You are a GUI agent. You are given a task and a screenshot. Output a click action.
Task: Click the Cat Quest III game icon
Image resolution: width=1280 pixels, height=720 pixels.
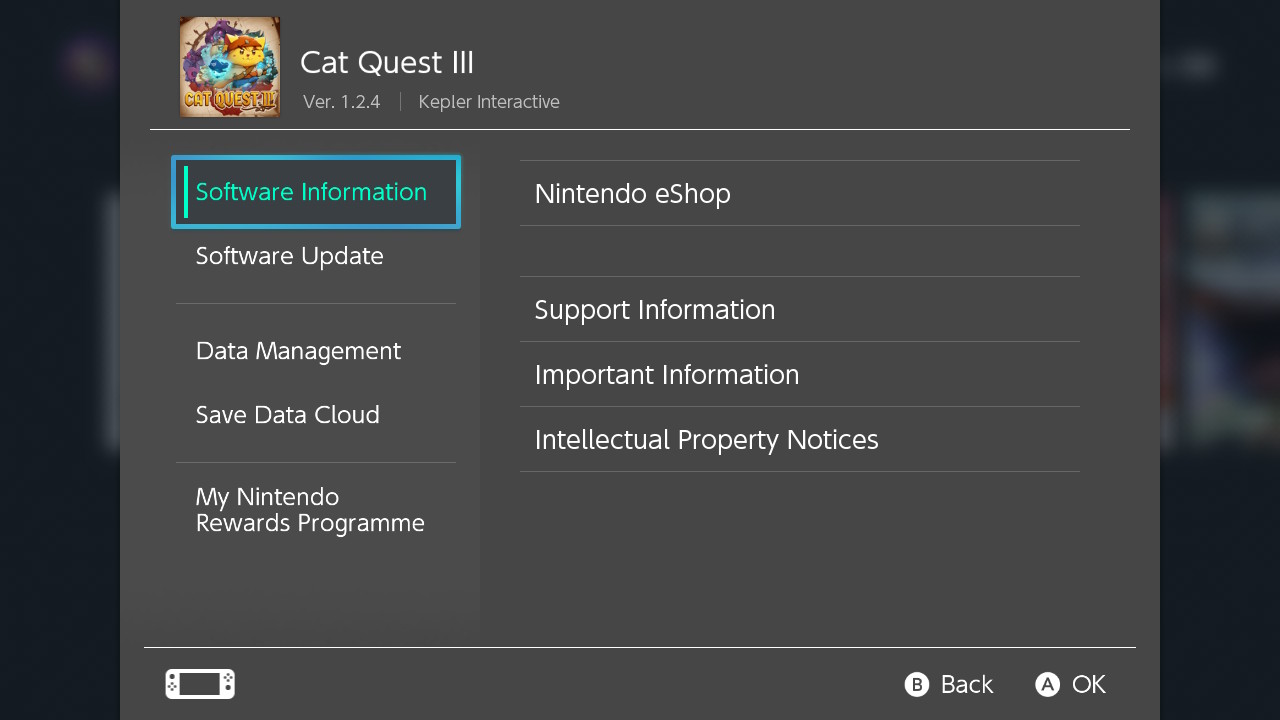tap(230, 67)
